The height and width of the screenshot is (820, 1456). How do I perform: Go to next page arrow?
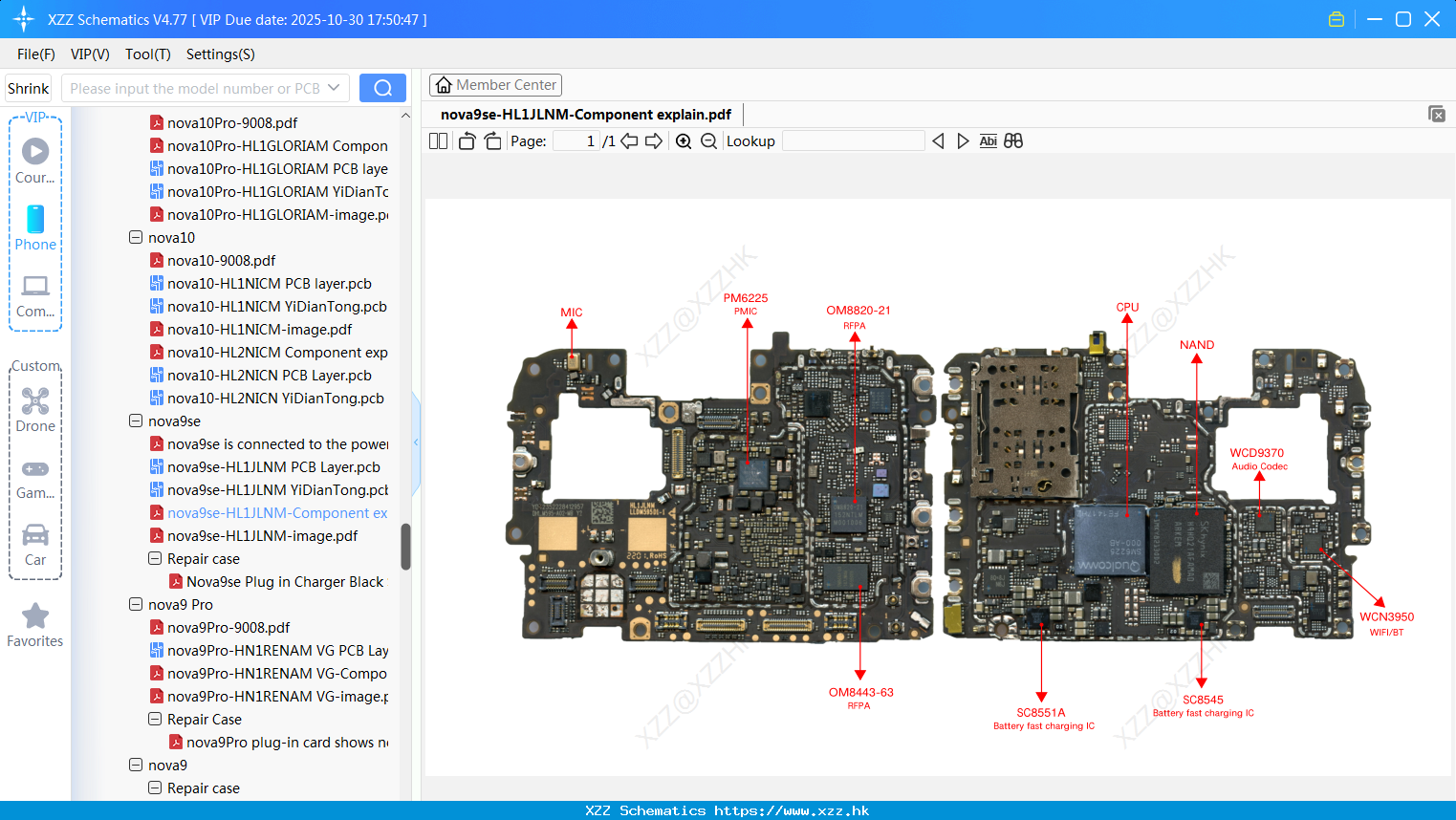(x=654, y=140)
